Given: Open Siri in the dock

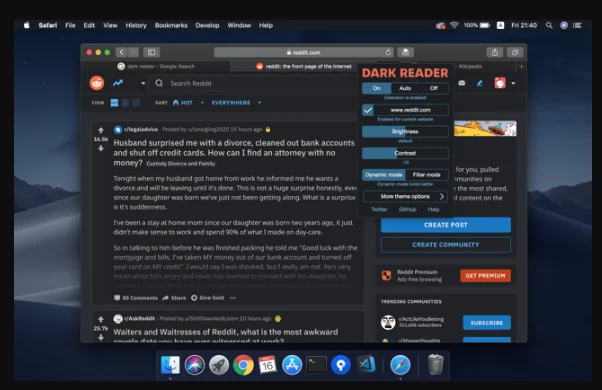Looking at the screenshot, I should pos(195,365).
